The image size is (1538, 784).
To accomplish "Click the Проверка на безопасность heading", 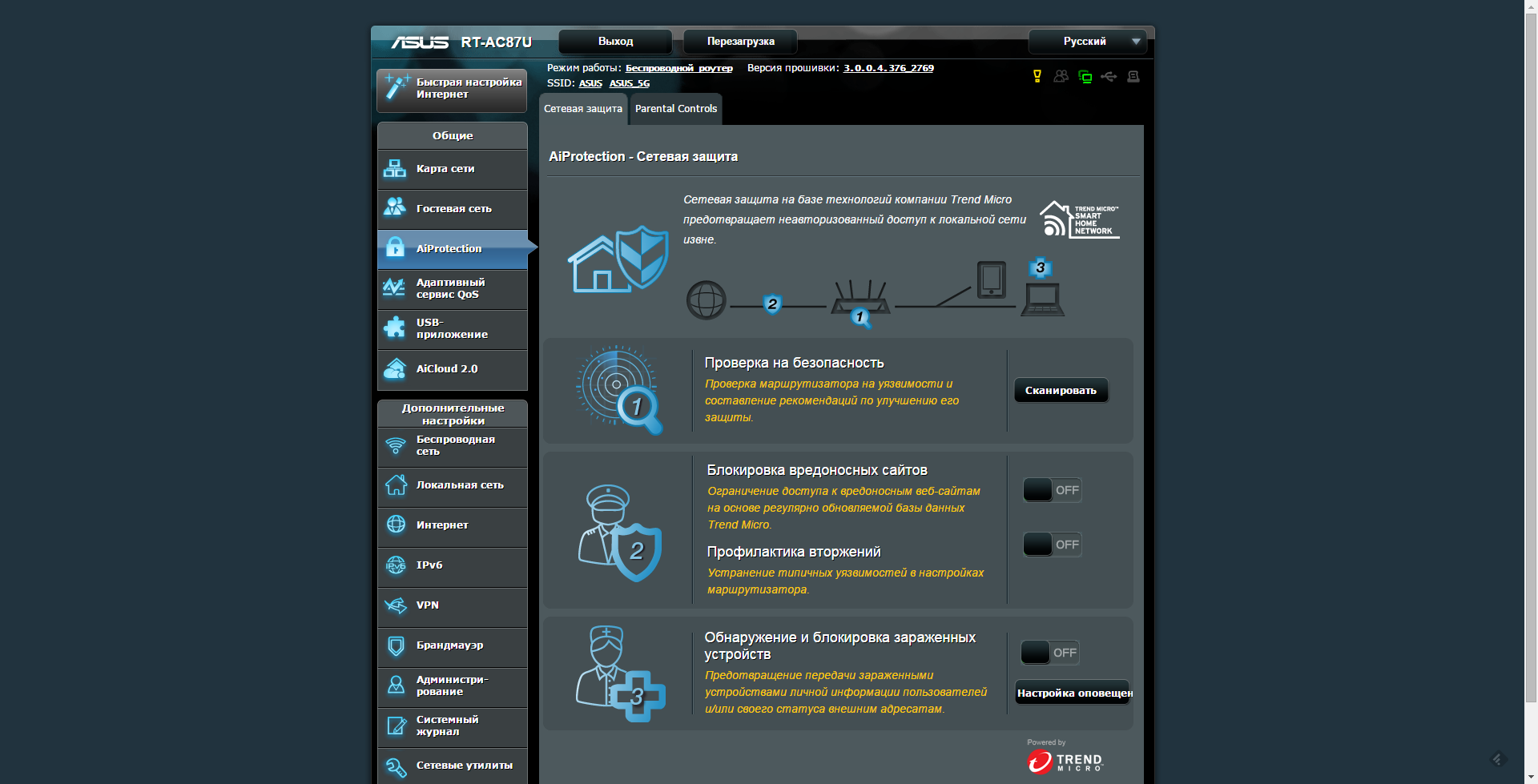I will point(794,363).
